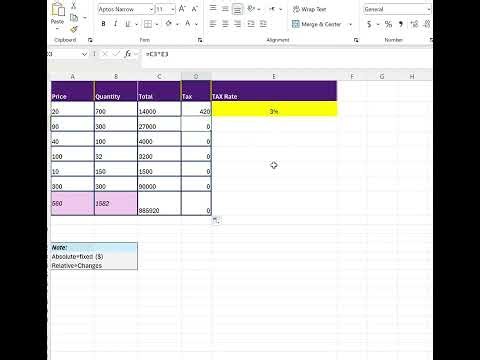
Task: Increase the cell indent
Action: click(263, 24)
